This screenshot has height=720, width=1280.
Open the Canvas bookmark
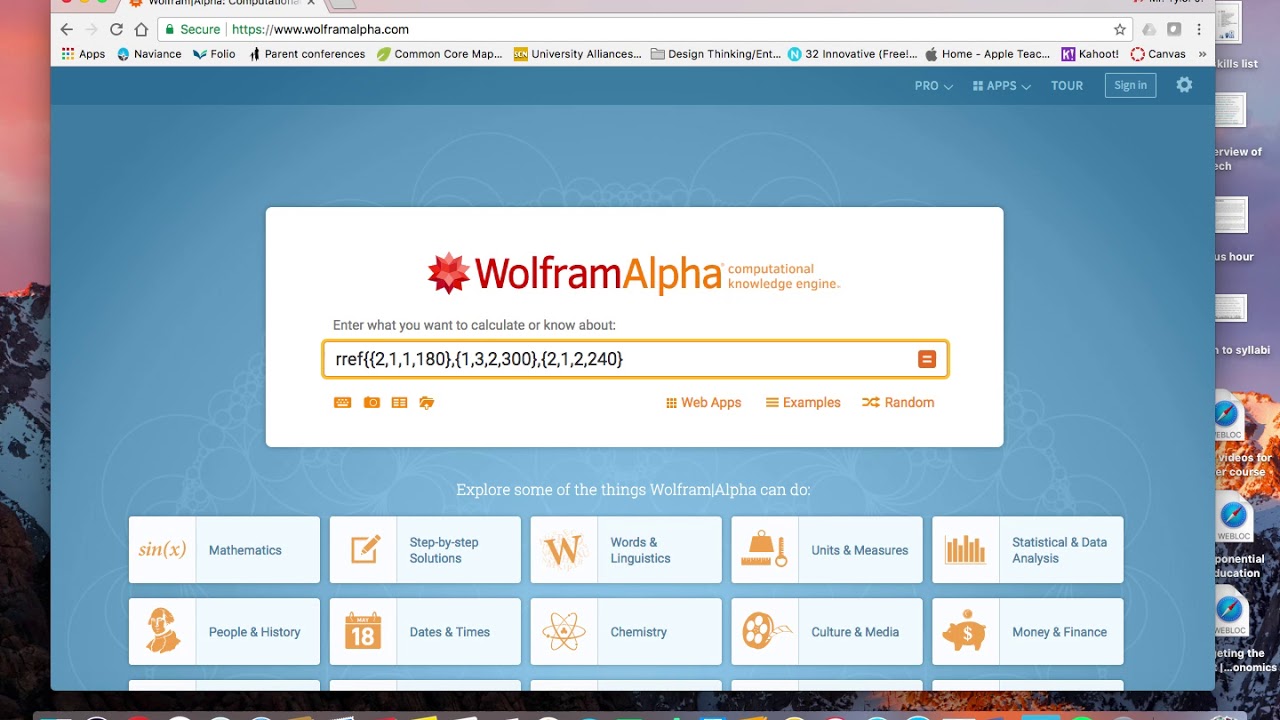click(1158, 54)
